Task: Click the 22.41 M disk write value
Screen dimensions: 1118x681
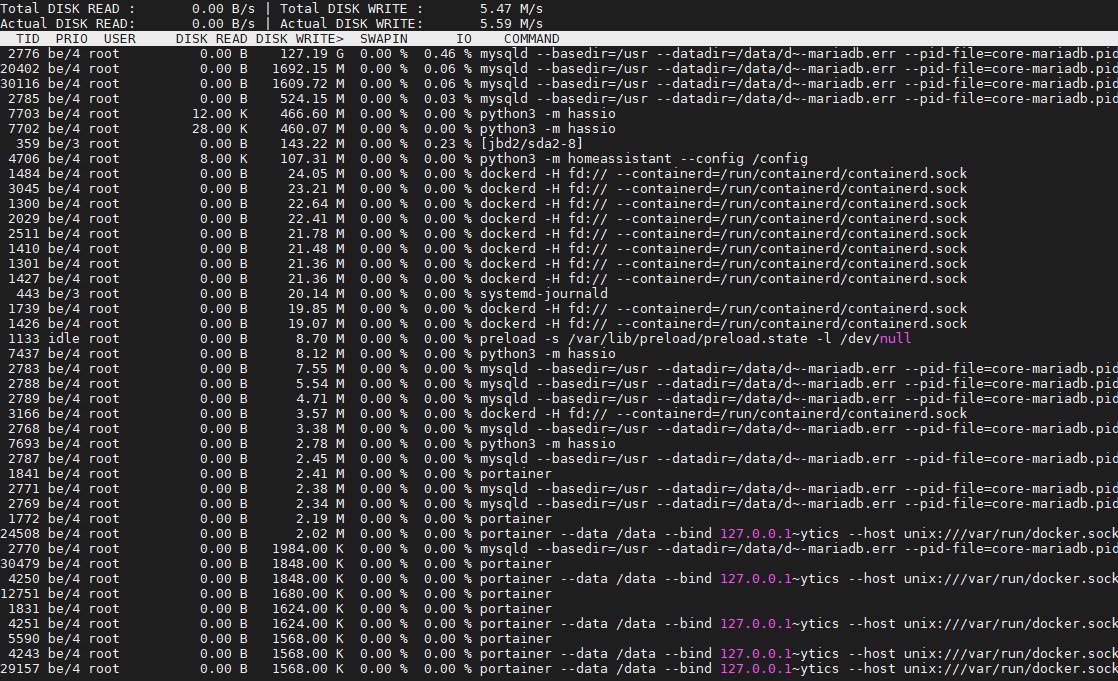Action: [x=317, y=218]
